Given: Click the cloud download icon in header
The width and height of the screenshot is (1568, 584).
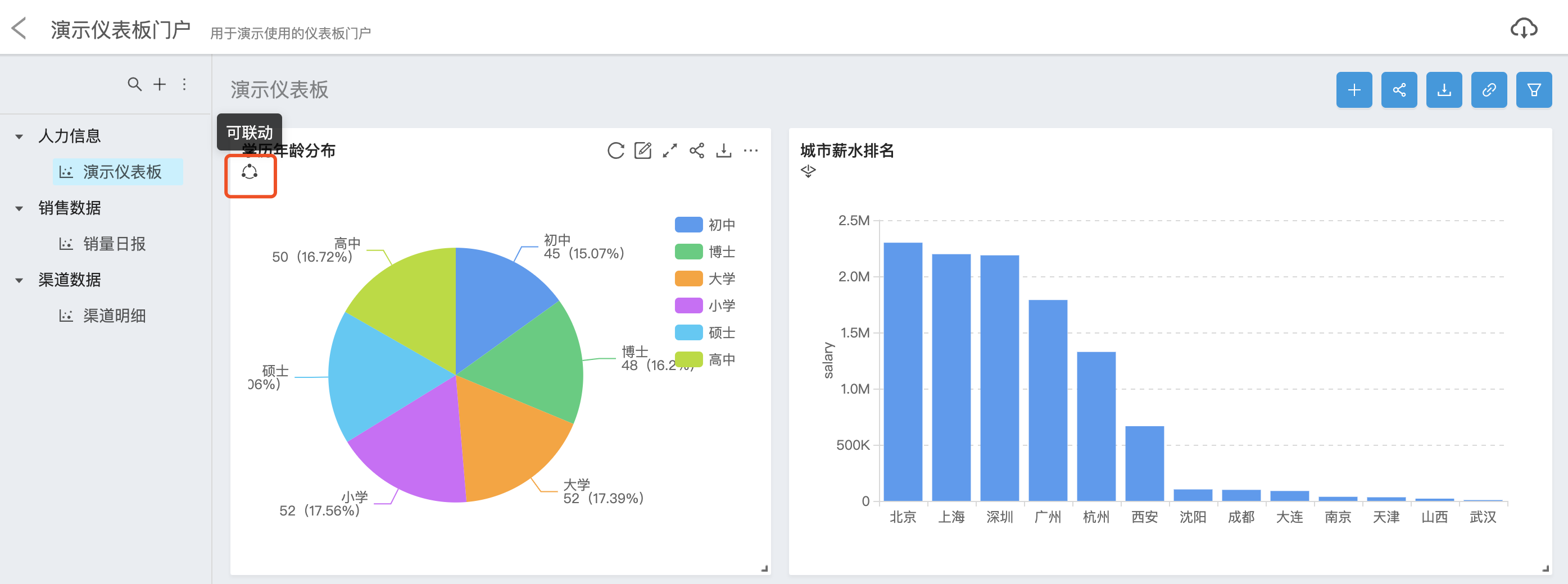Looking at the screenshot, I should pos(1523,29).
